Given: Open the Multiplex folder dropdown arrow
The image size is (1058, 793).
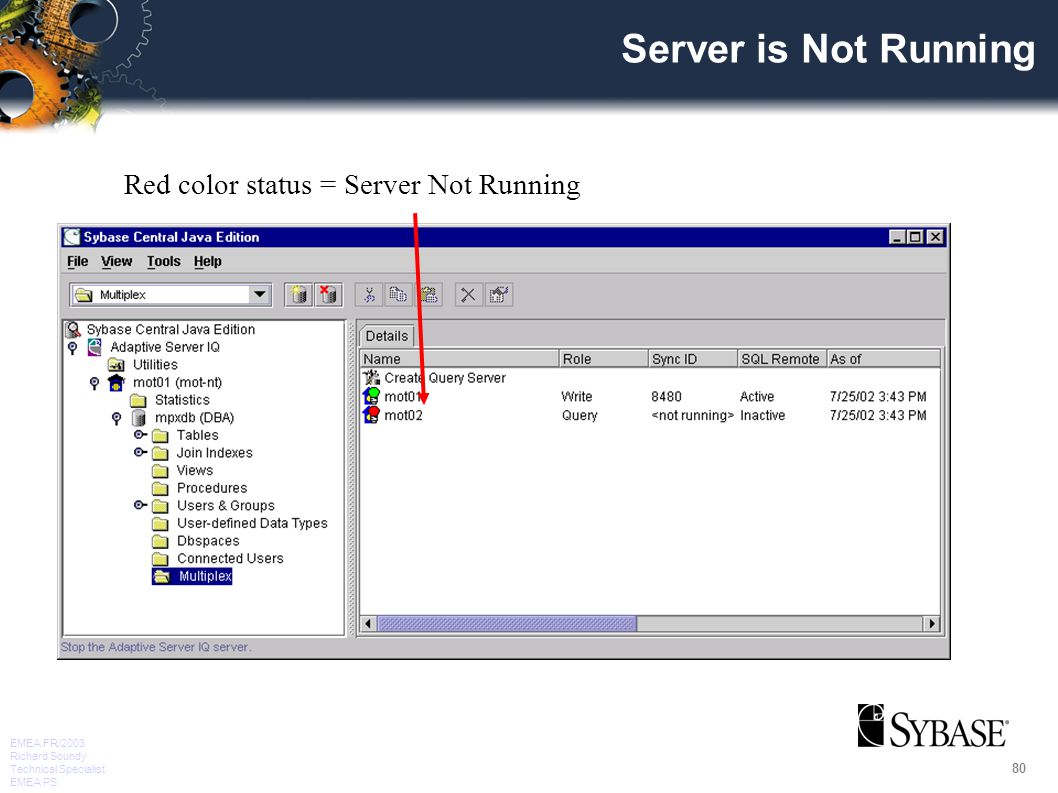Looking at the screenshot, I should (x=260, y=295).
